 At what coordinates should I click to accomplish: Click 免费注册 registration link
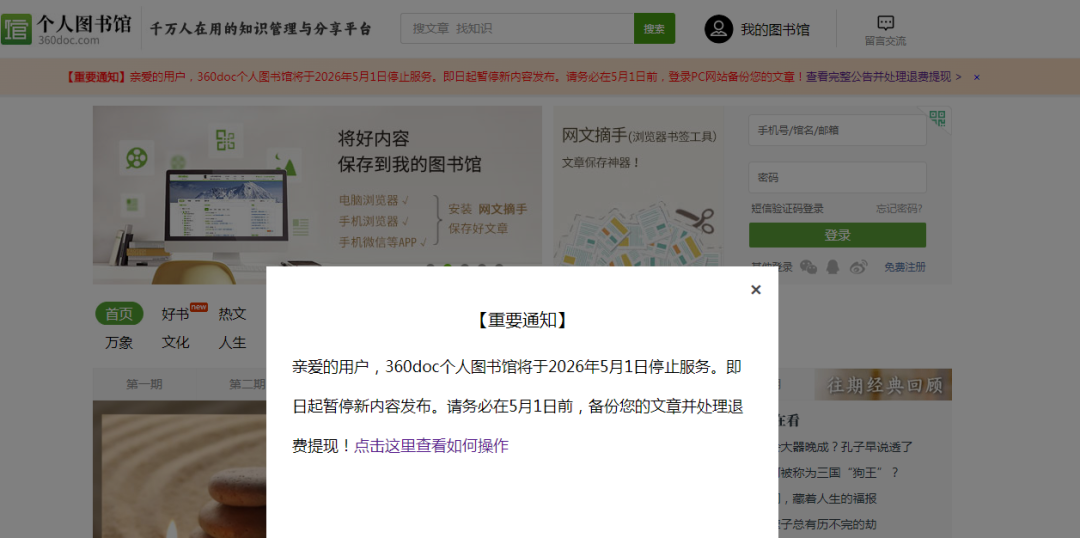click(x=905, y=267)
